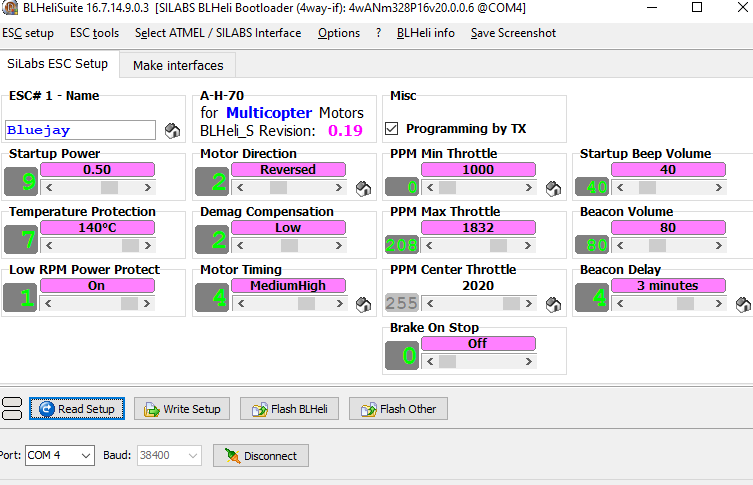Click the Startup Power slider thumb
The width and height of the screenshot is (753, 485).
109,187
